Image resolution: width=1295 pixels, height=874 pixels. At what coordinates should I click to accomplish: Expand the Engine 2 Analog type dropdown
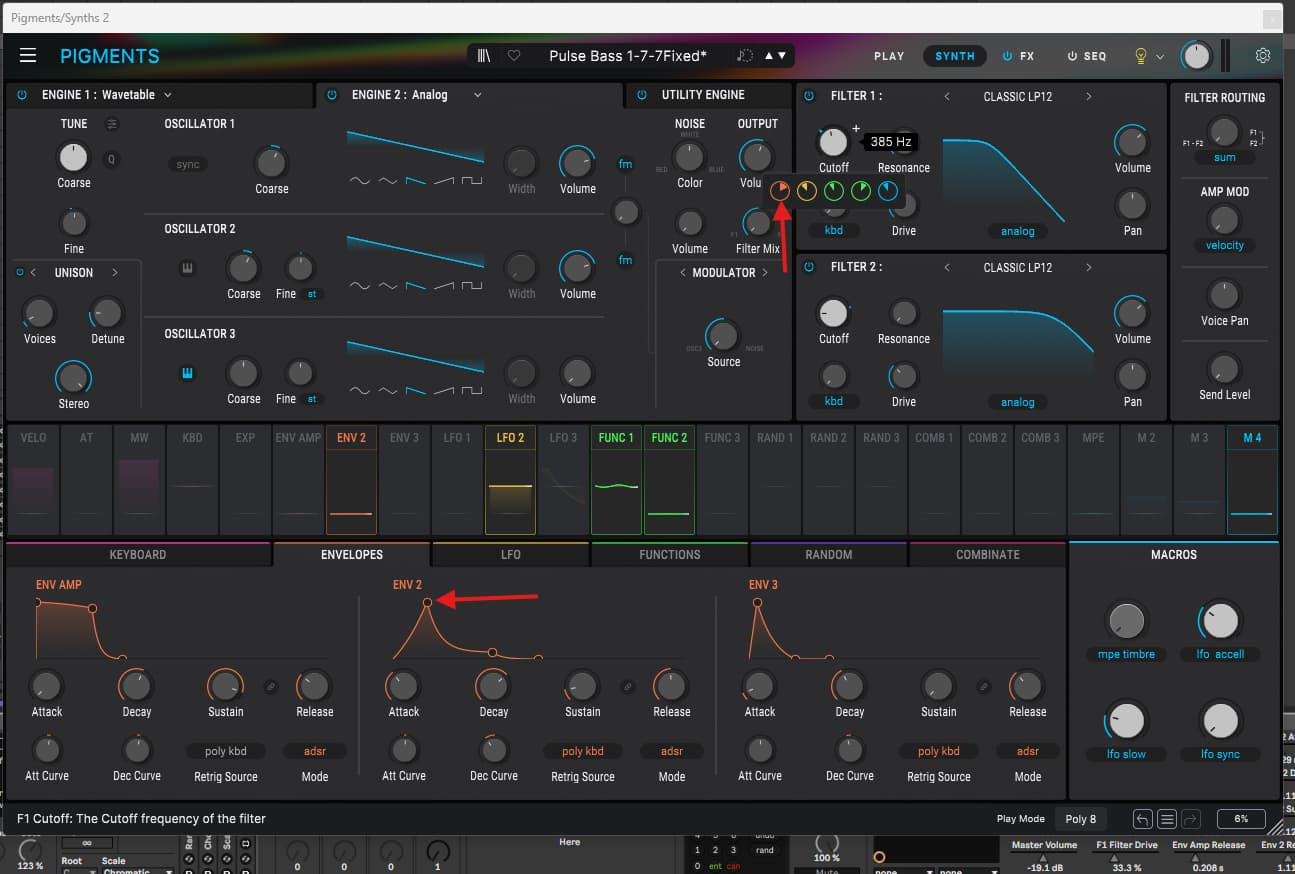pyautogui.click(x=477, y=95)
